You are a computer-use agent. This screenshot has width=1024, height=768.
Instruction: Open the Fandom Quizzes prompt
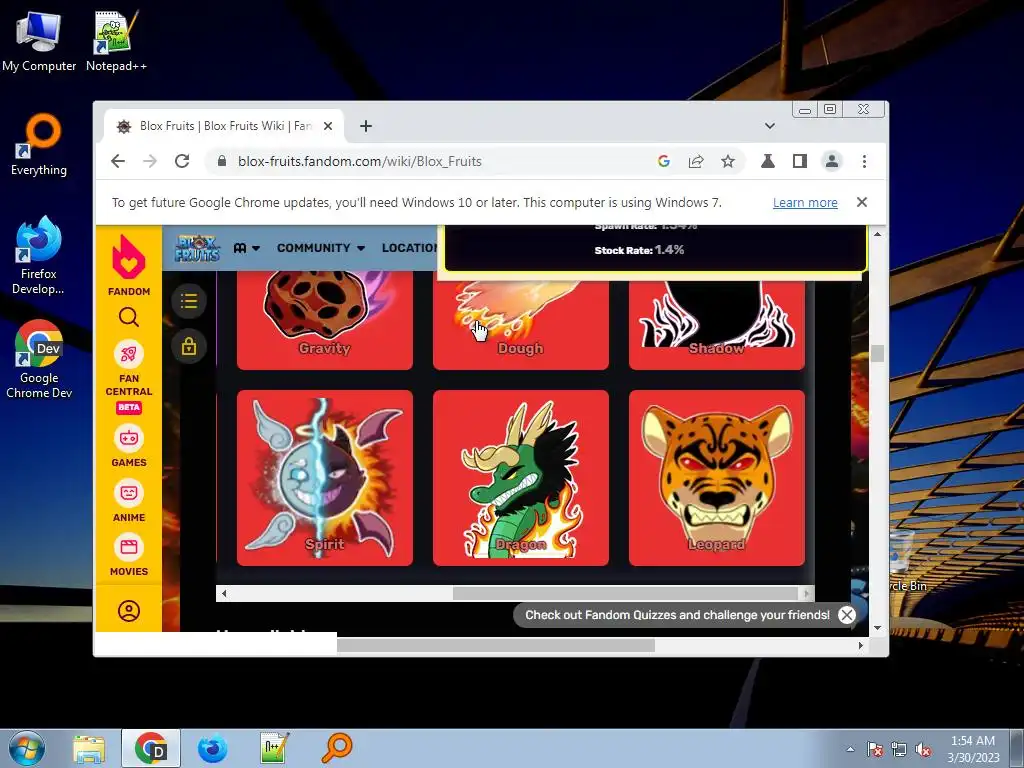coord(677,615)
